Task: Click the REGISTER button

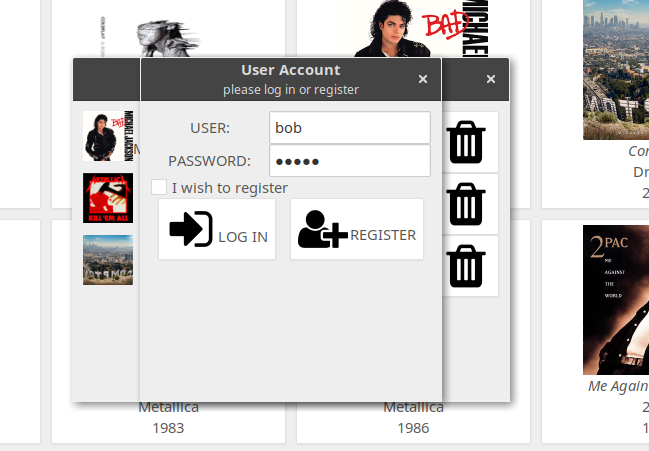Action: point(357,229)
